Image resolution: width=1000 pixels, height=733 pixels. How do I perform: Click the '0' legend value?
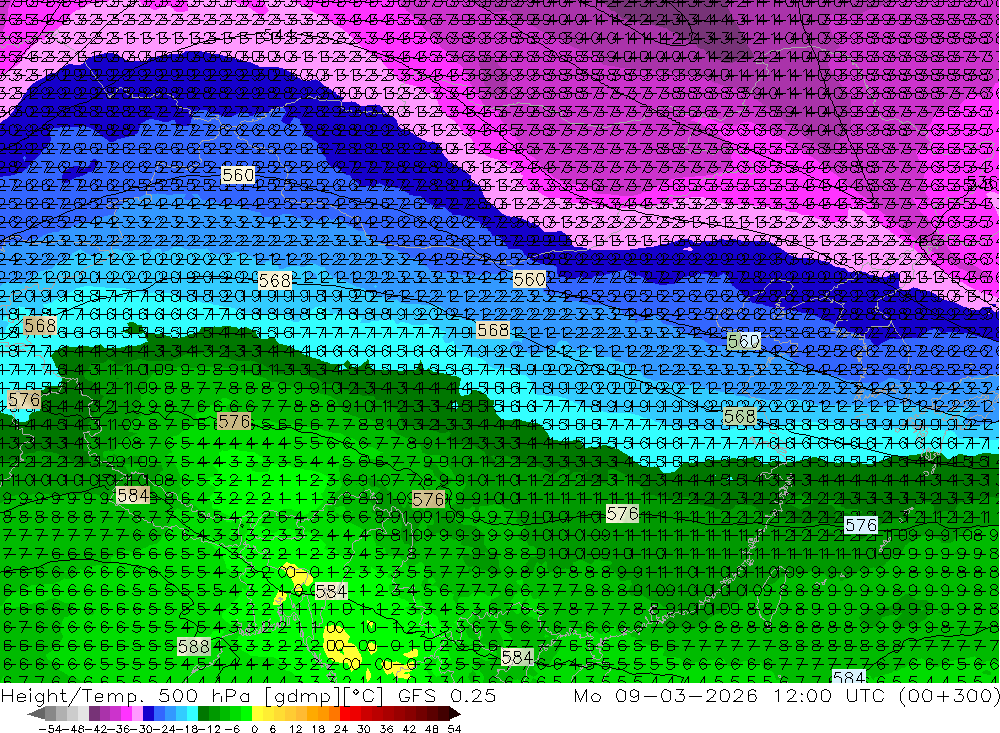pyautogui.click(x=254, y=729)
